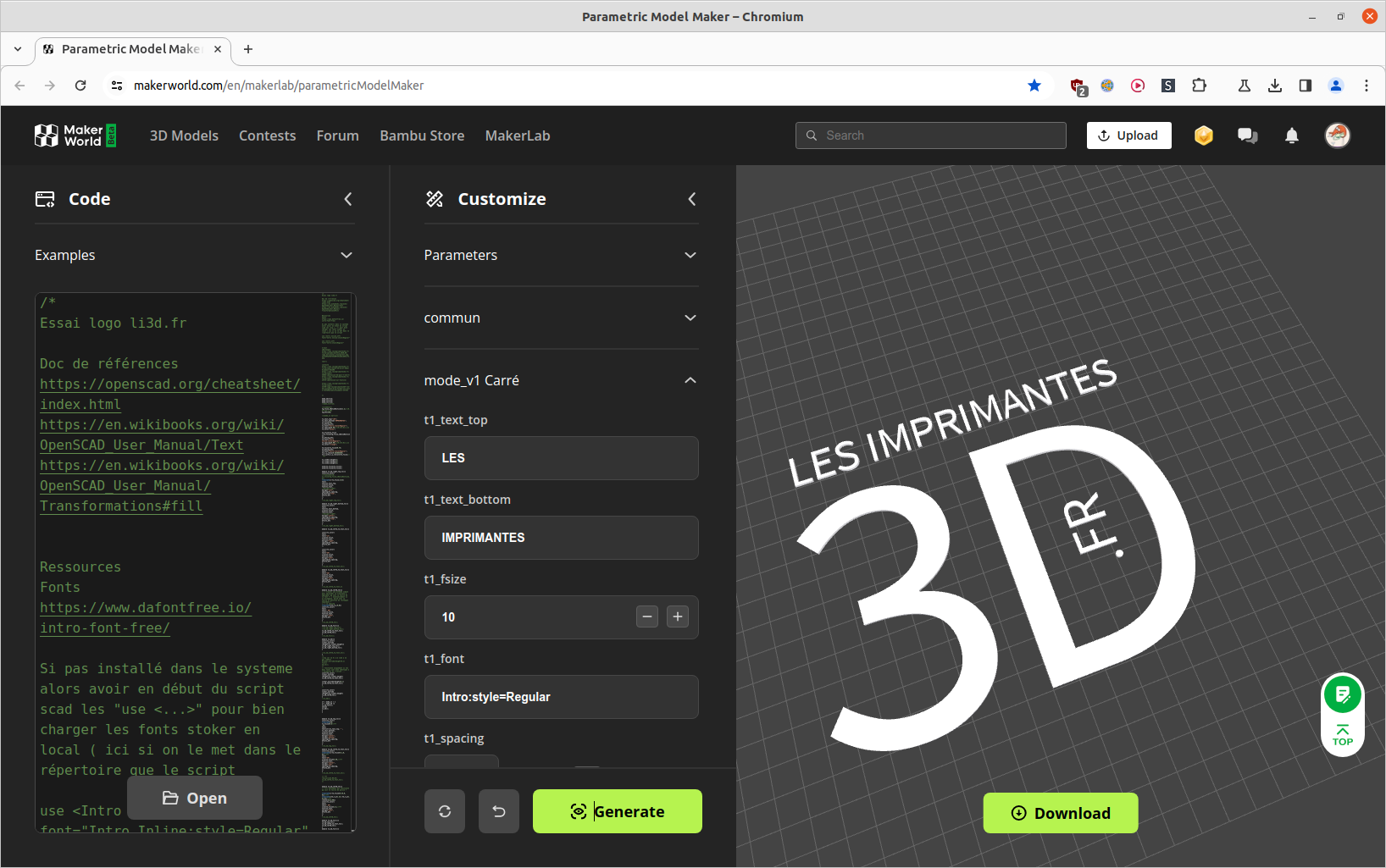Open the Chrome Labs flask icon
Image resolution: width=1386 pixels, height=868 pixels.
[x=1245, y=86]
